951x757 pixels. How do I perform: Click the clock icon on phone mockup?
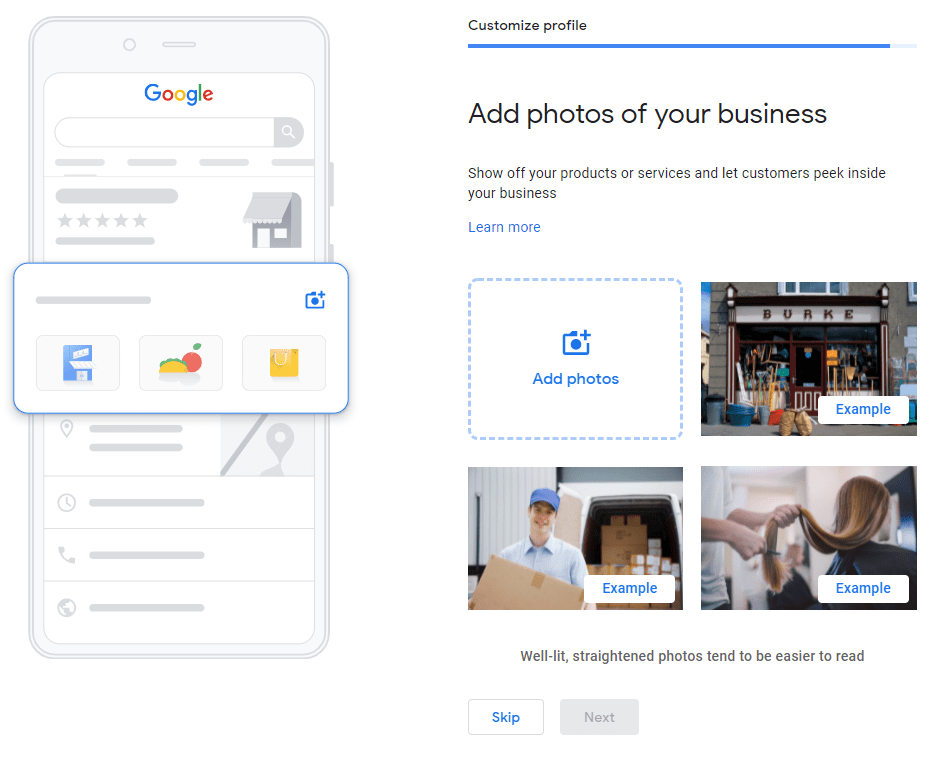[x=66, y=502]
